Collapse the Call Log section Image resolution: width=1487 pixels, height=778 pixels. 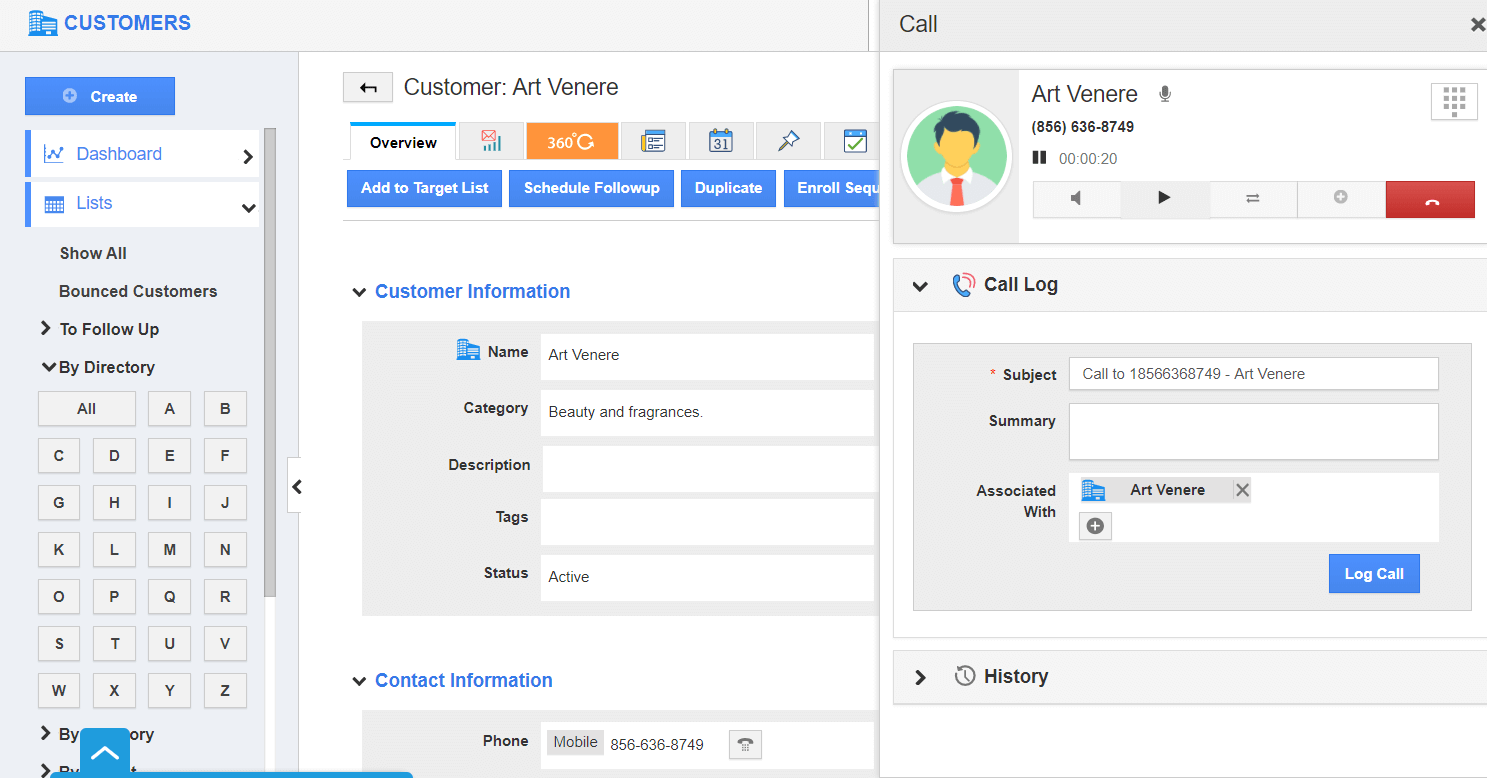(x=920, y=285)
